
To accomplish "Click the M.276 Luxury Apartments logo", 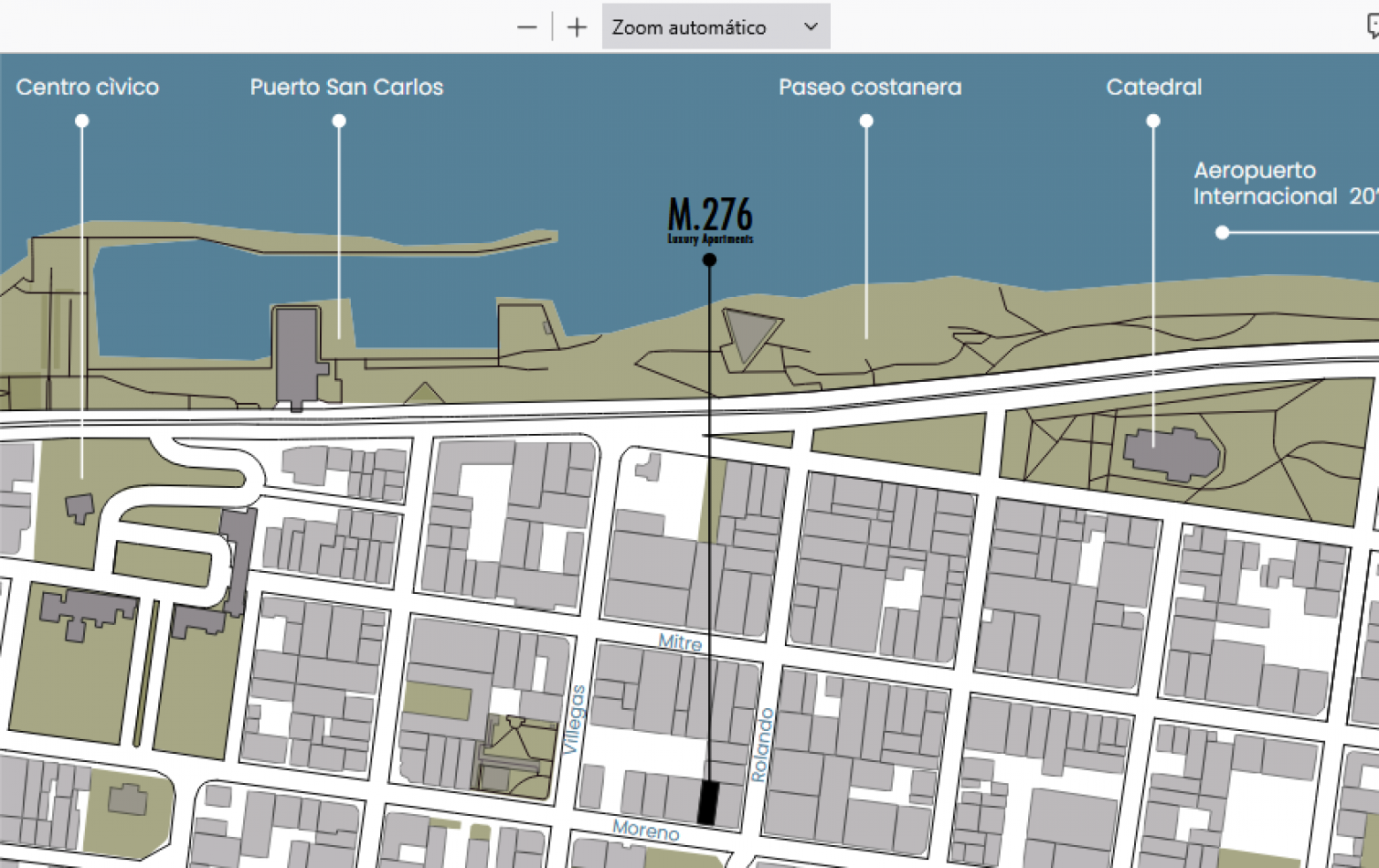I will (x=710, y=219).
